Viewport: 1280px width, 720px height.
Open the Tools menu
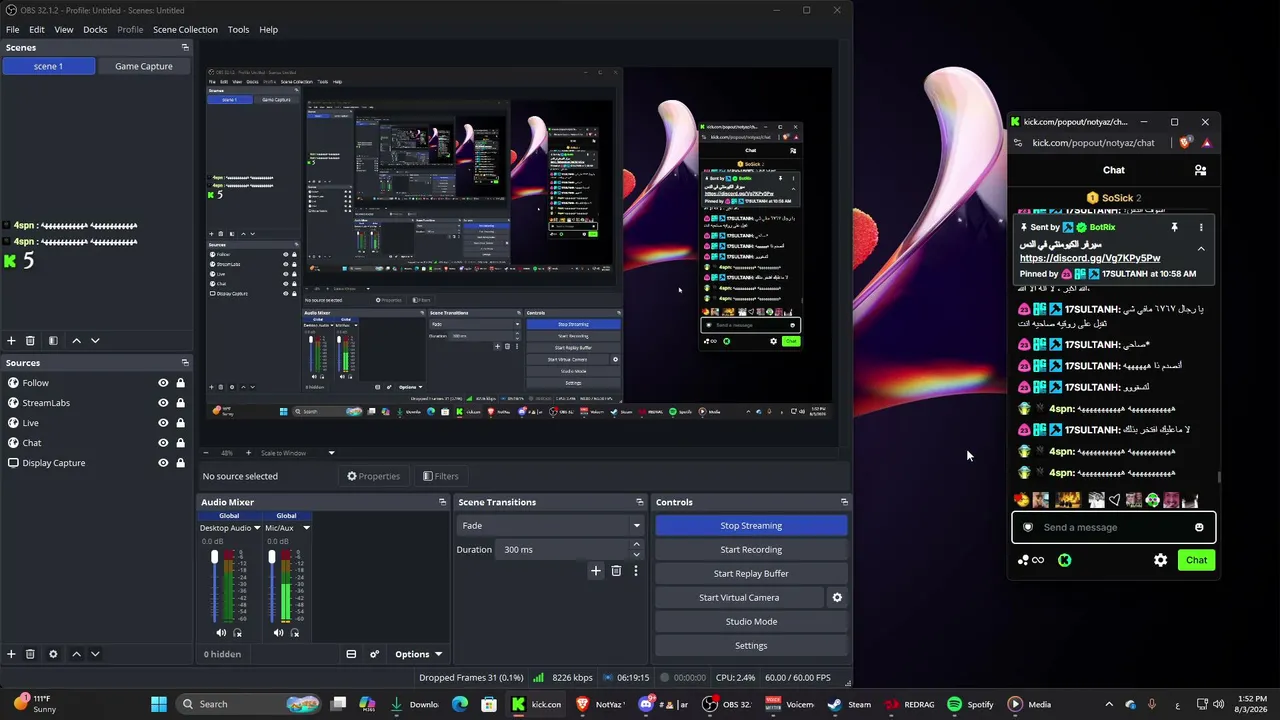238,29
